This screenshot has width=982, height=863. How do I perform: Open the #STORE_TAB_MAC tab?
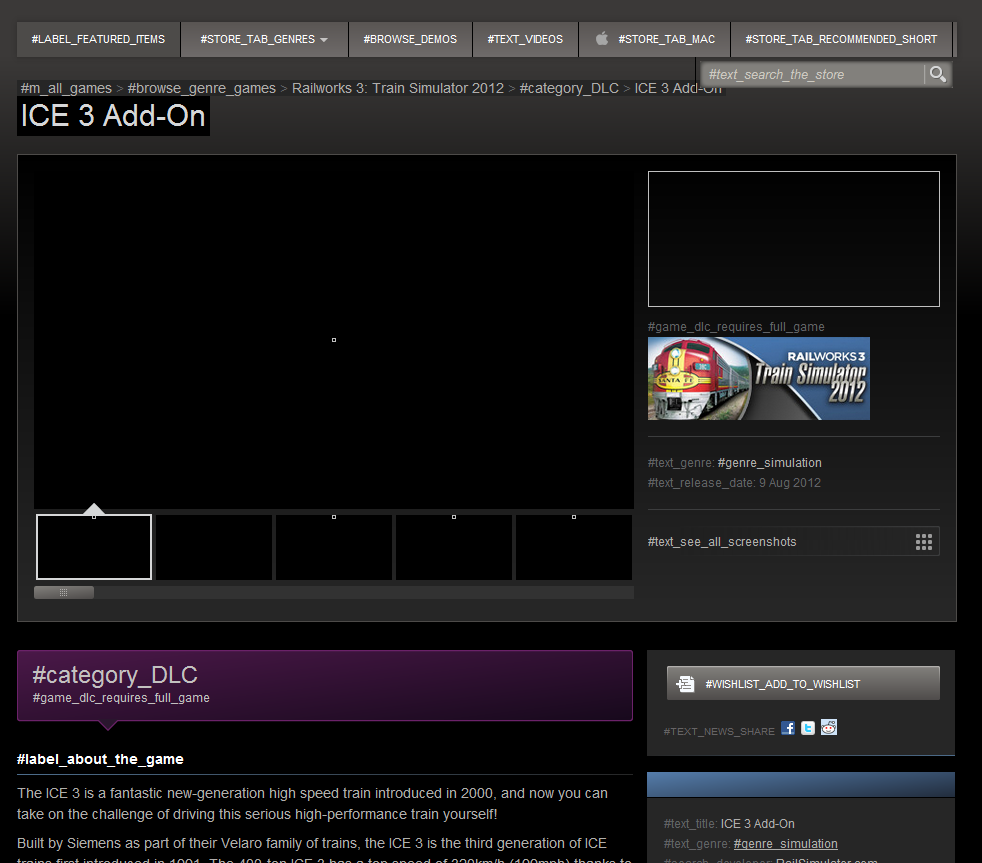(654, 39)
